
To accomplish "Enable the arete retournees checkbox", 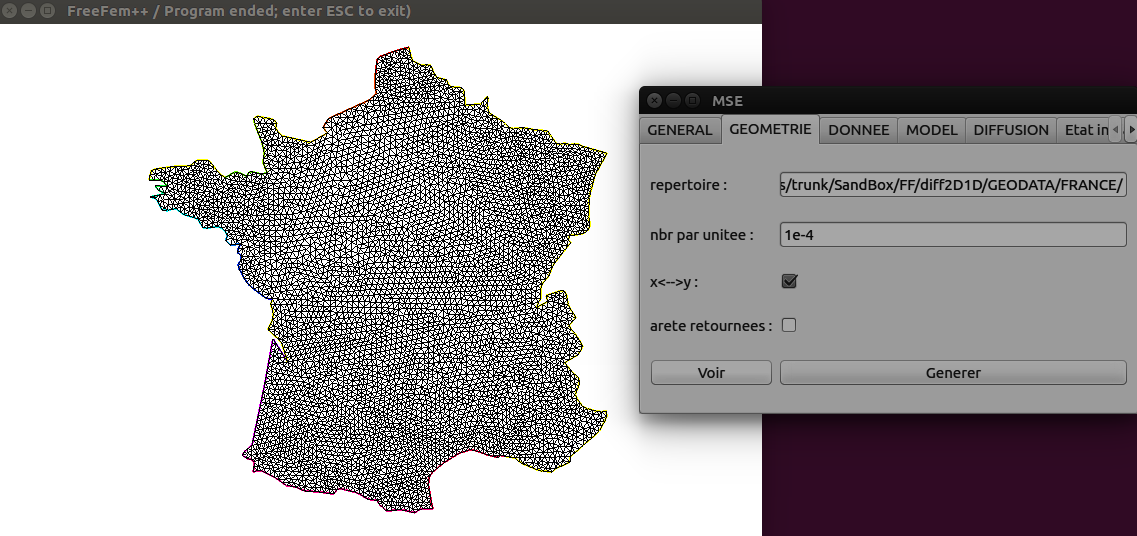I will 789,325.
